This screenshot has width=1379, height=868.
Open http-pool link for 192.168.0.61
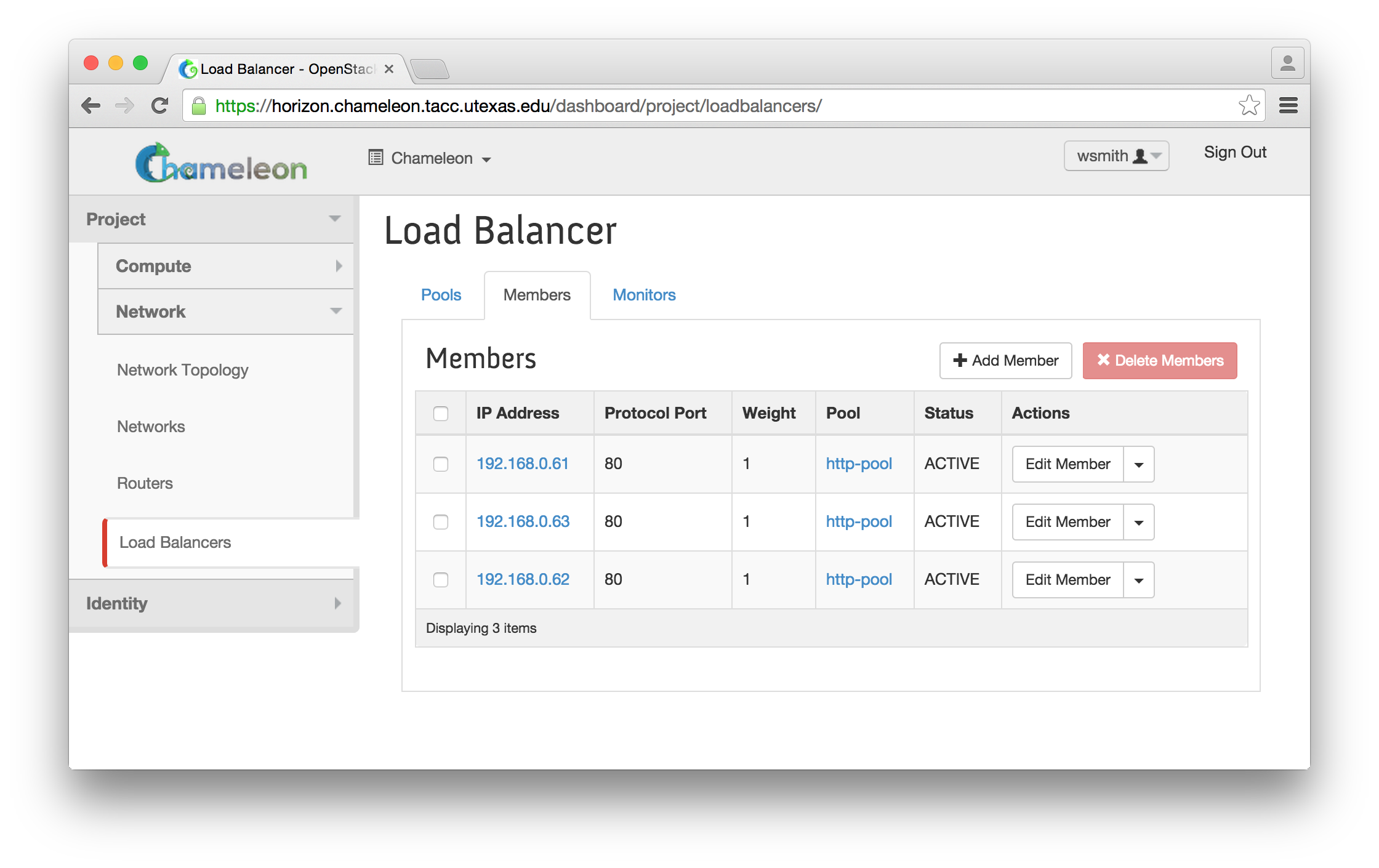click(x=859, y=464)
